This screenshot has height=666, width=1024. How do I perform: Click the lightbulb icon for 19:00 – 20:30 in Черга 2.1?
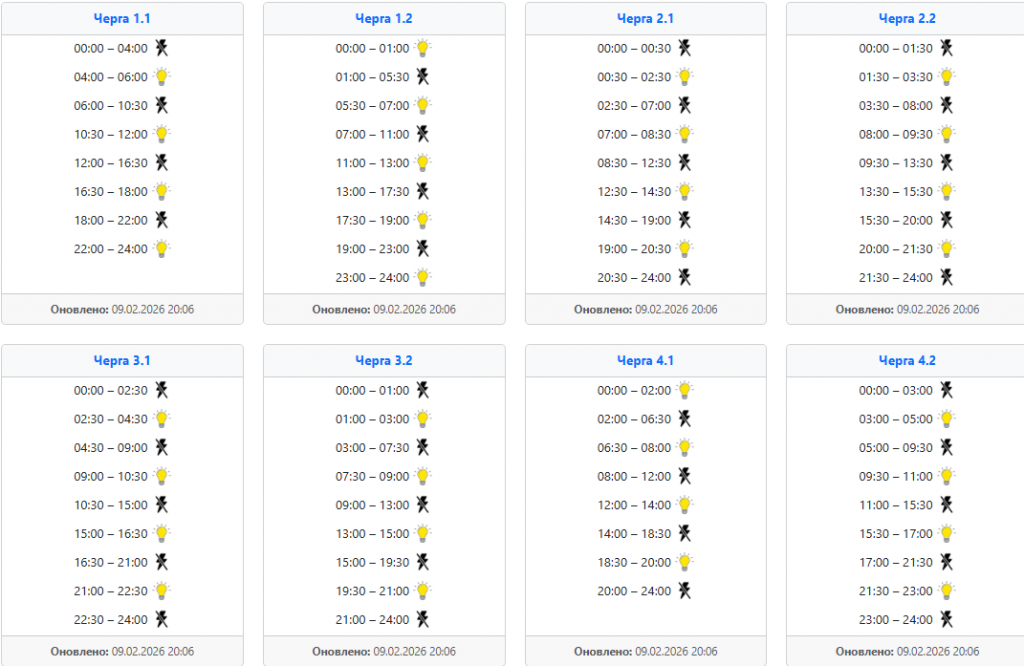click(685, 249)
